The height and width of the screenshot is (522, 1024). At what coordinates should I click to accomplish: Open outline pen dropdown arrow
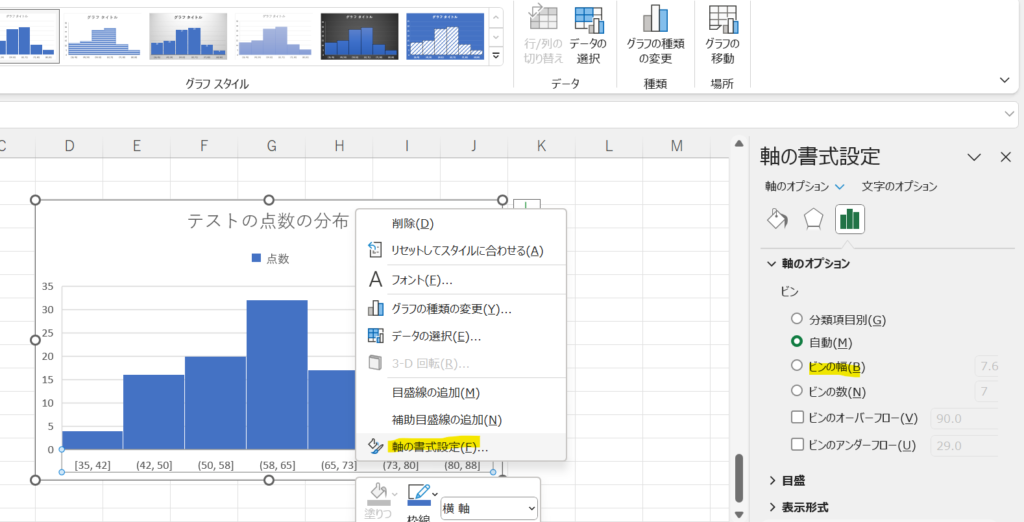click(x=435, y=494)
